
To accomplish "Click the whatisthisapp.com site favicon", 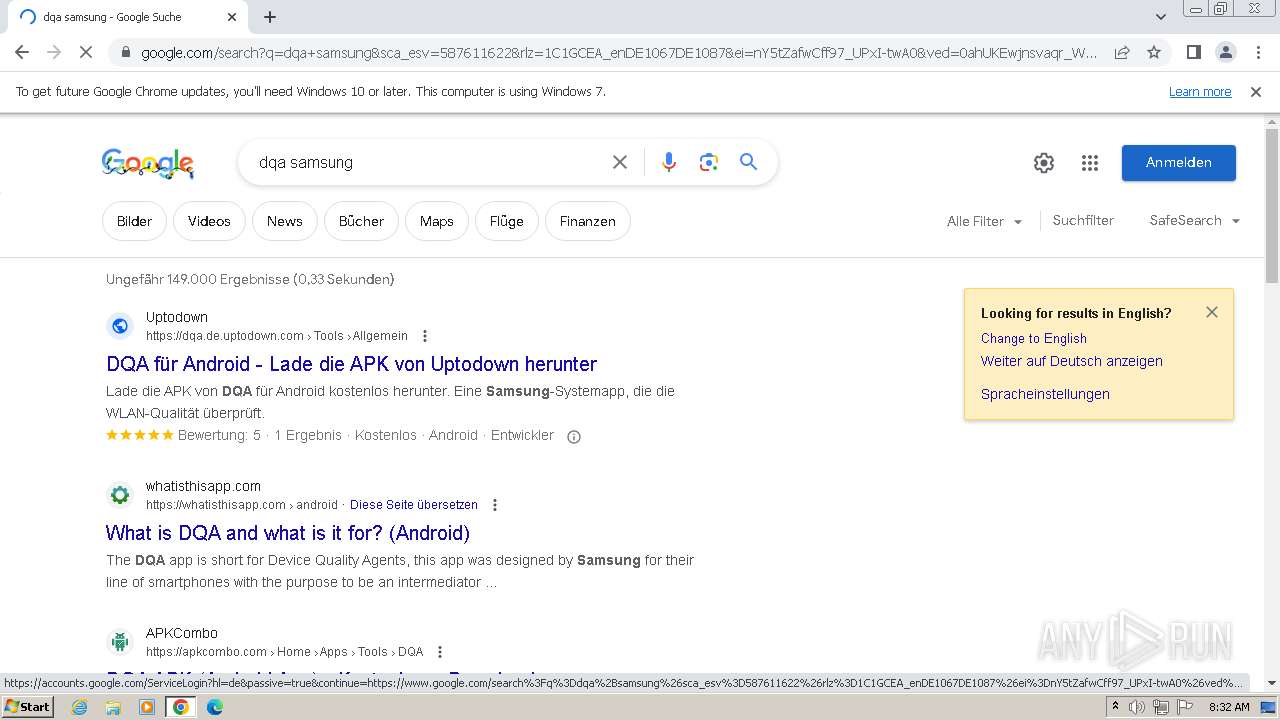I will pyautogui.click(x=120, y=495).
